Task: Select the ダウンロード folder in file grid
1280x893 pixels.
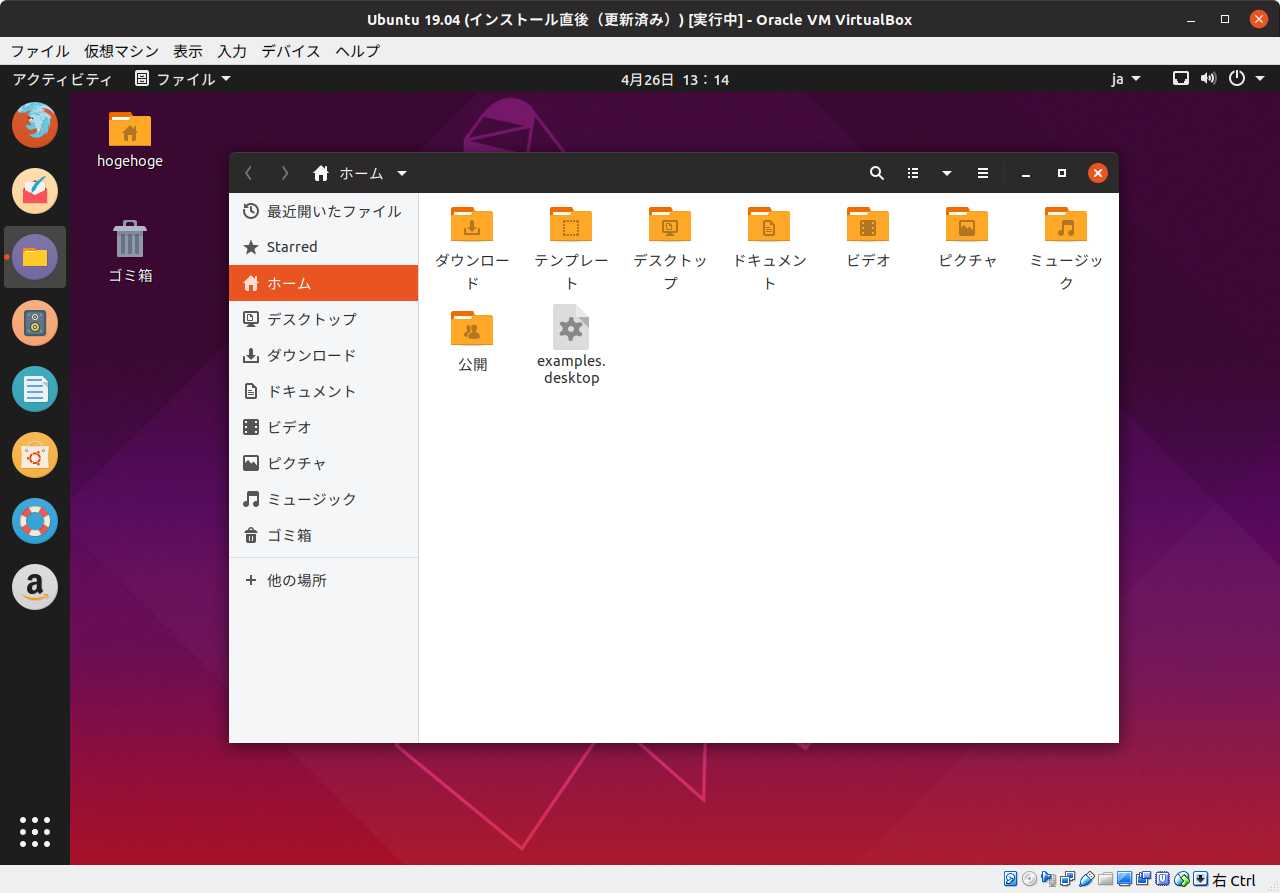Action: pyautogui.click(x=472, y=249)
